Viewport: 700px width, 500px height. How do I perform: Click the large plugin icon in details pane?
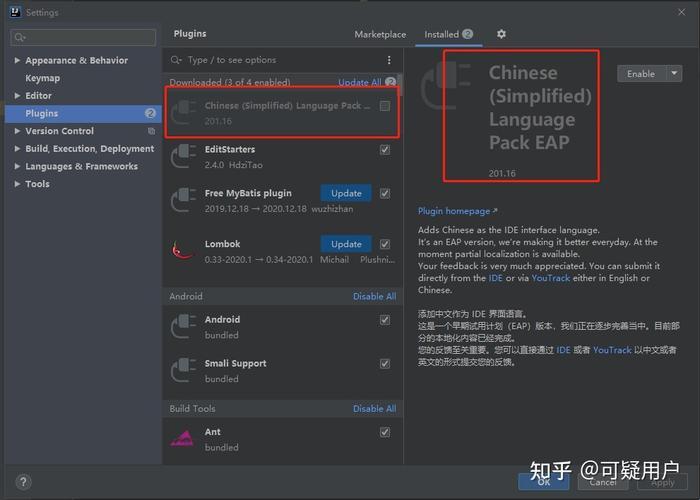coord(446,85)
